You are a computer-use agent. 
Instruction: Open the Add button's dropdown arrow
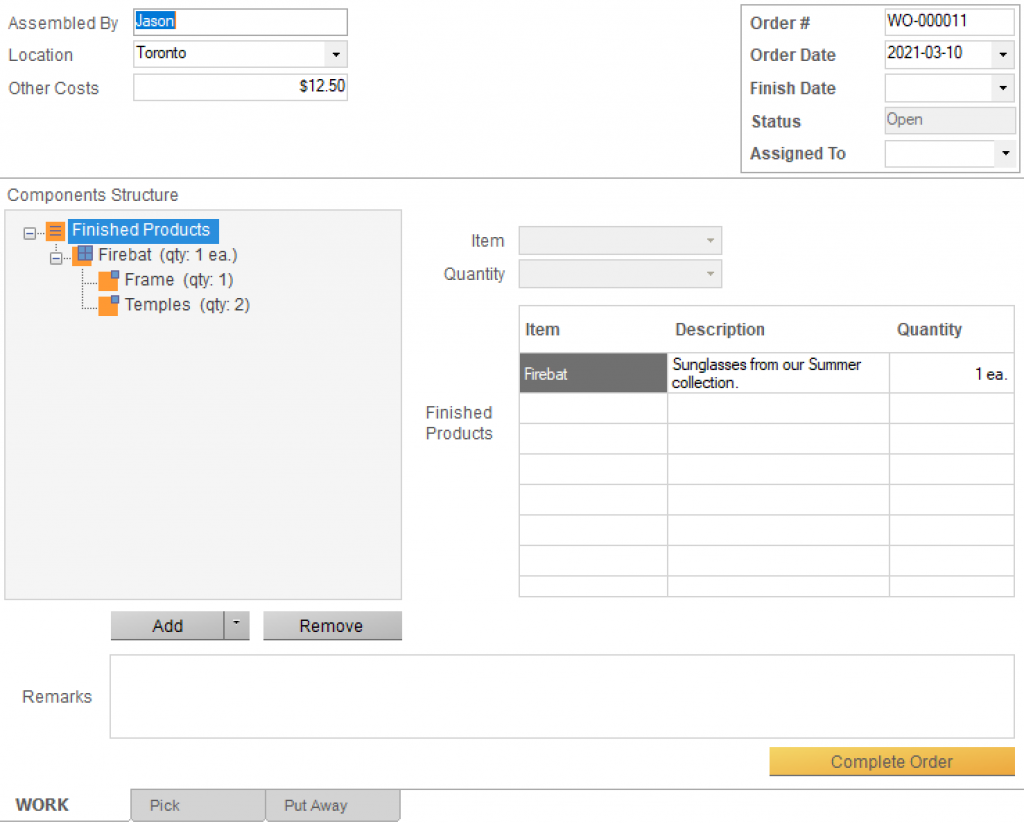(x=236, y=625)
